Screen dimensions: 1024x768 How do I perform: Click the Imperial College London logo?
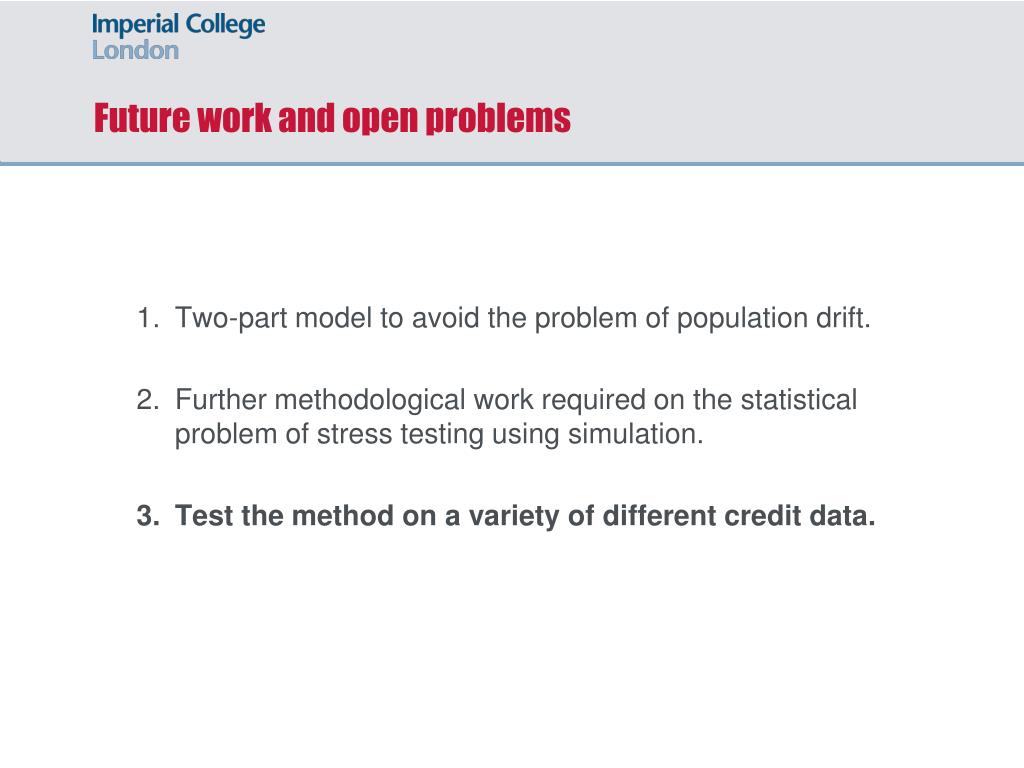point(178,37)
